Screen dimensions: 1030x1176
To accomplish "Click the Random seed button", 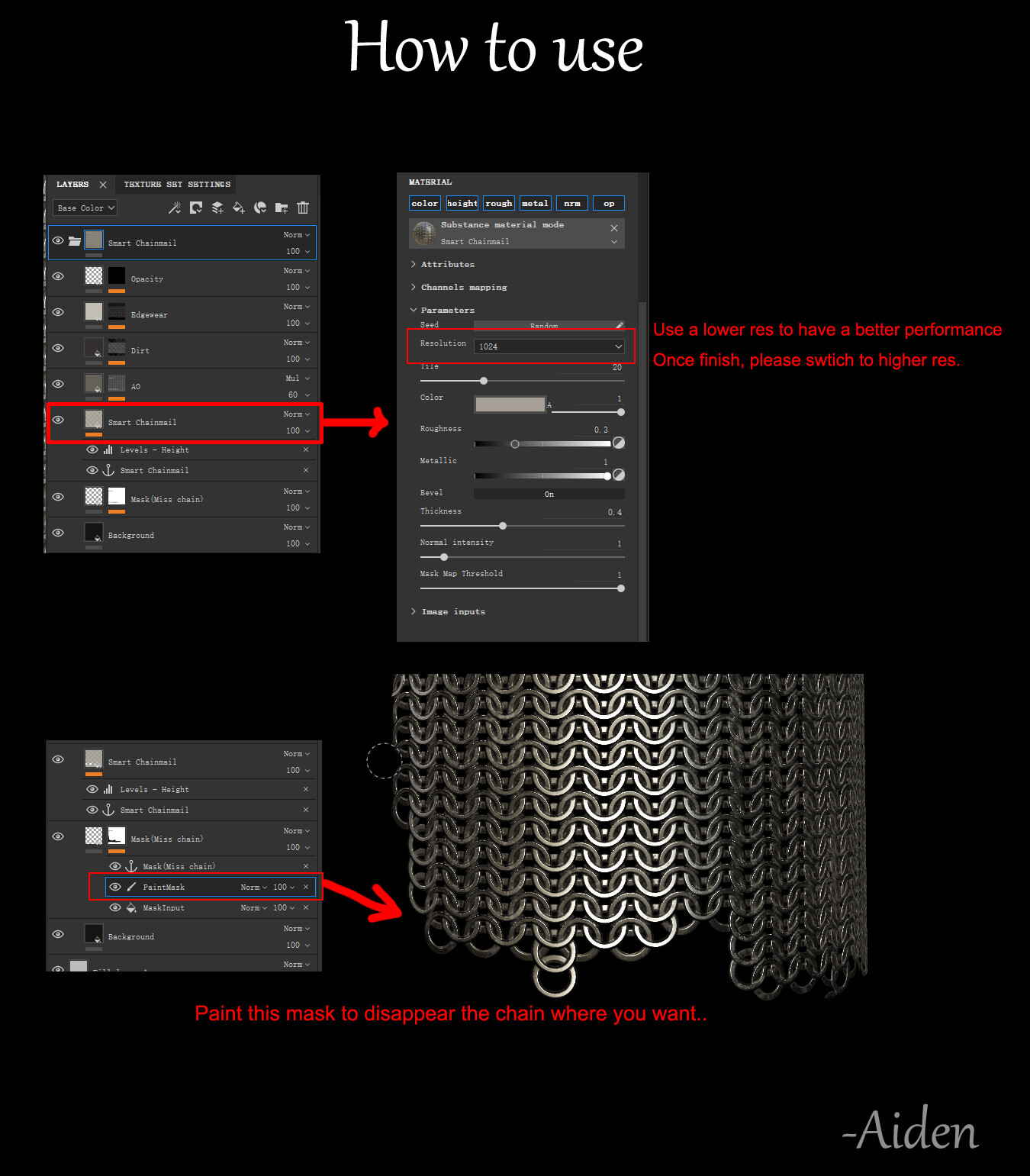I will (x=544, y=326).
